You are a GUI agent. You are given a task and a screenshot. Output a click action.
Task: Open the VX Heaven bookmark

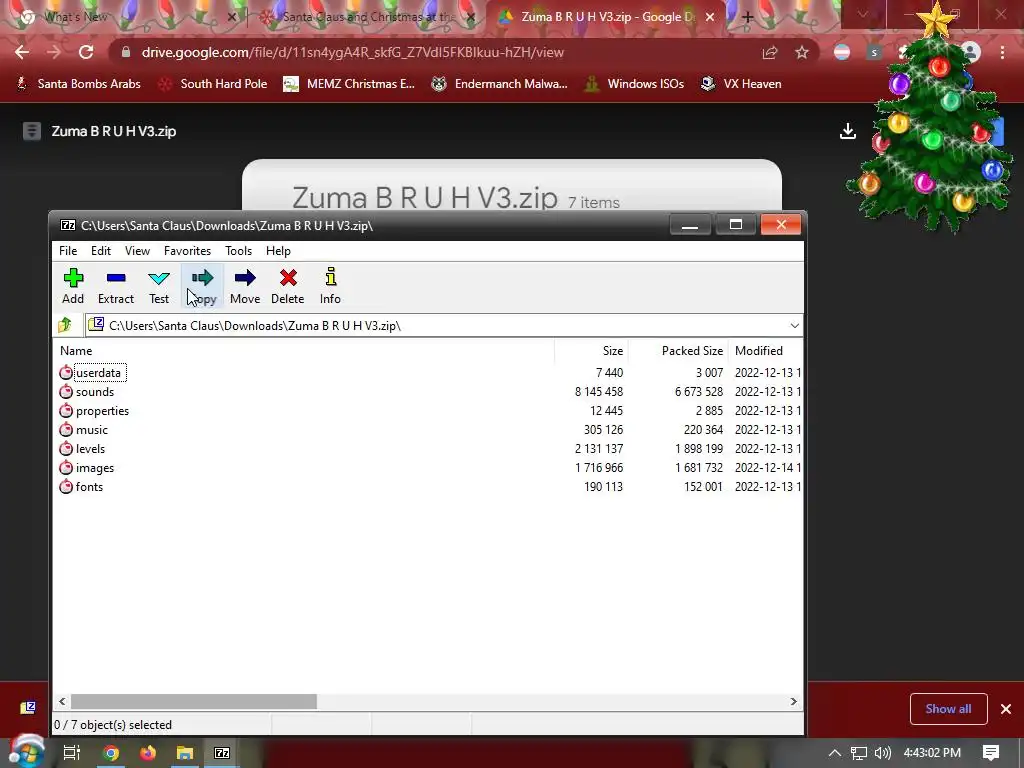point(741,84)
